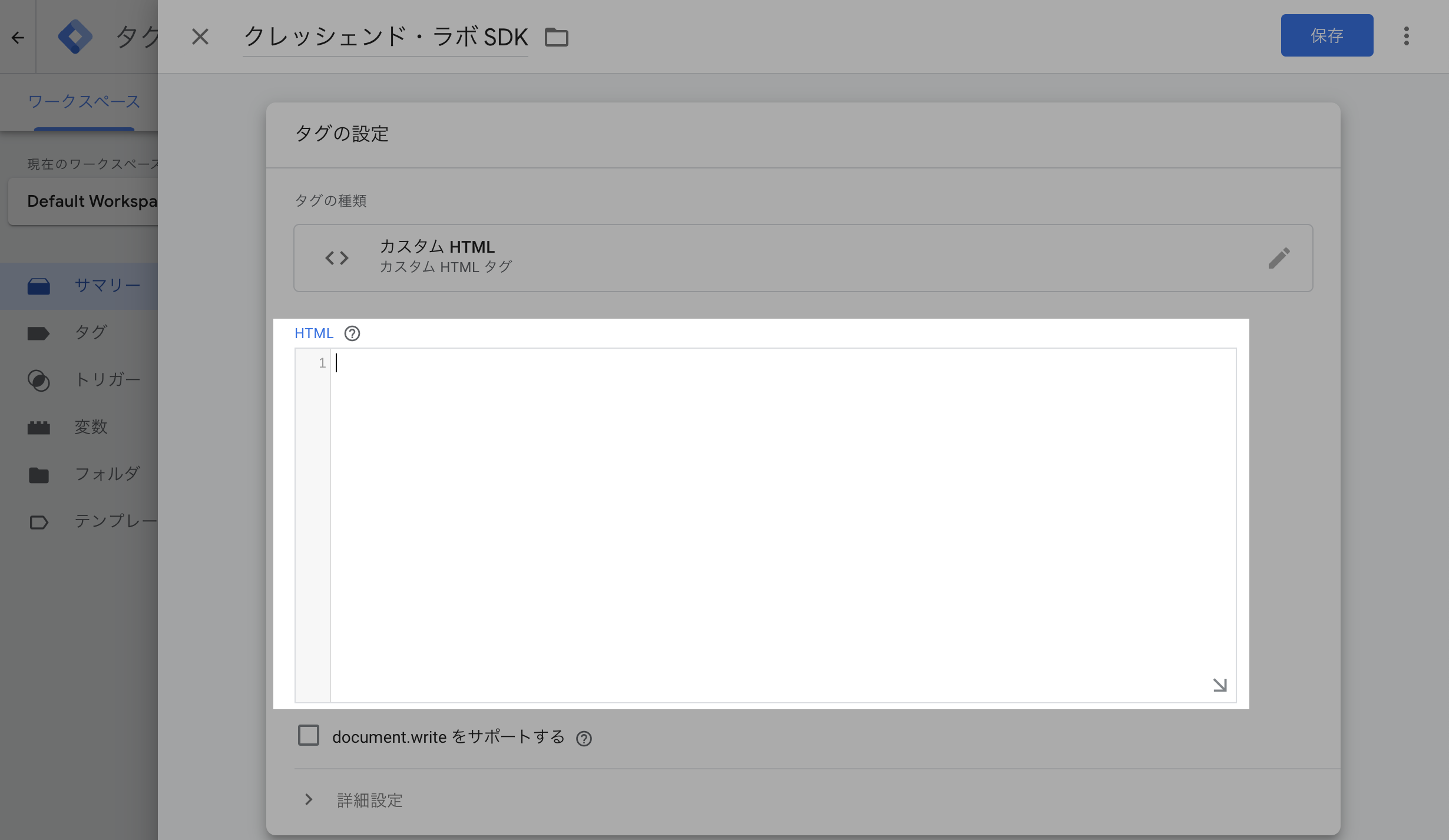Click the folder icon next to the tag name
The height and width of the screenshot is (840, 1449).
[556, 37]
